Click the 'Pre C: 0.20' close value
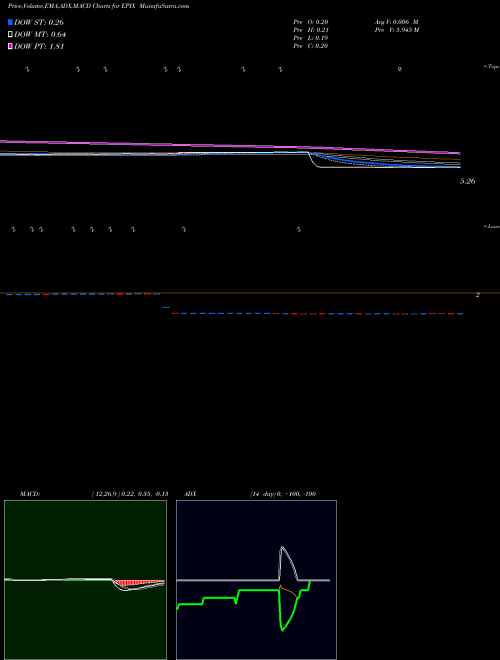This screenshot has height=660, width=500. [311, 46]
